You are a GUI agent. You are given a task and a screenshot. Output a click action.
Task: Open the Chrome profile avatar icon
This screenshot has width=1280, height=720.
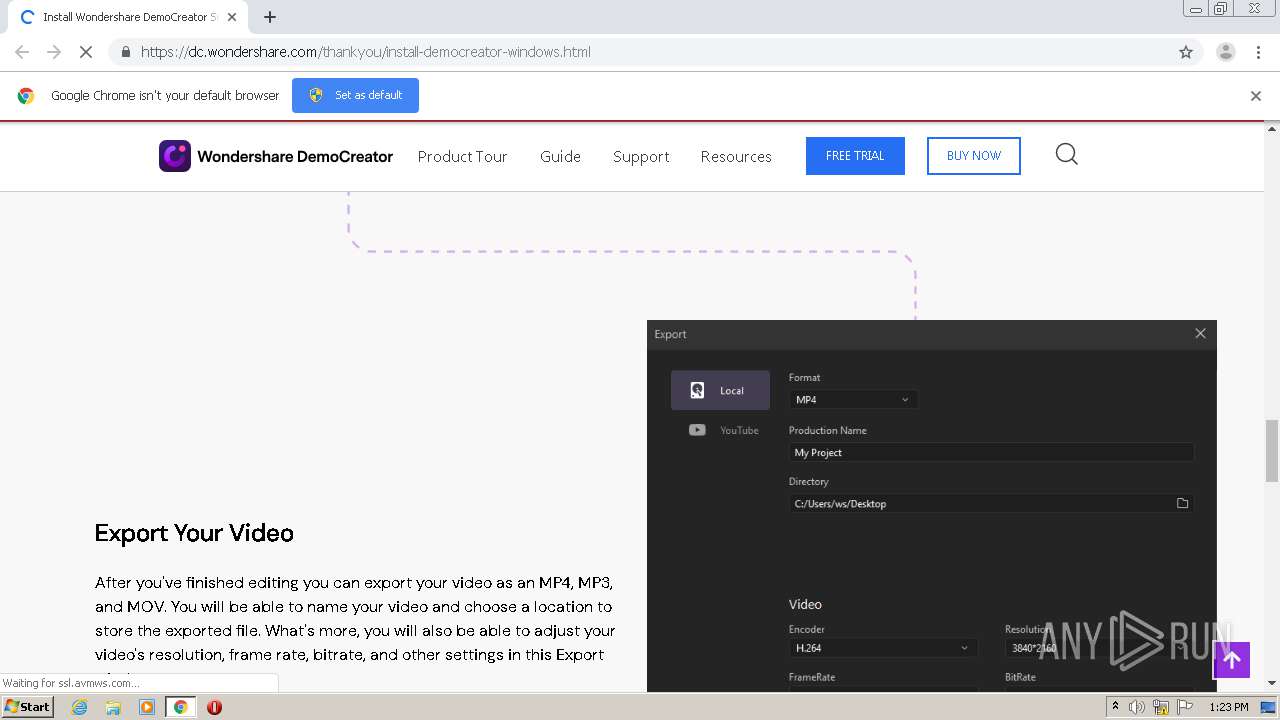1226,52
